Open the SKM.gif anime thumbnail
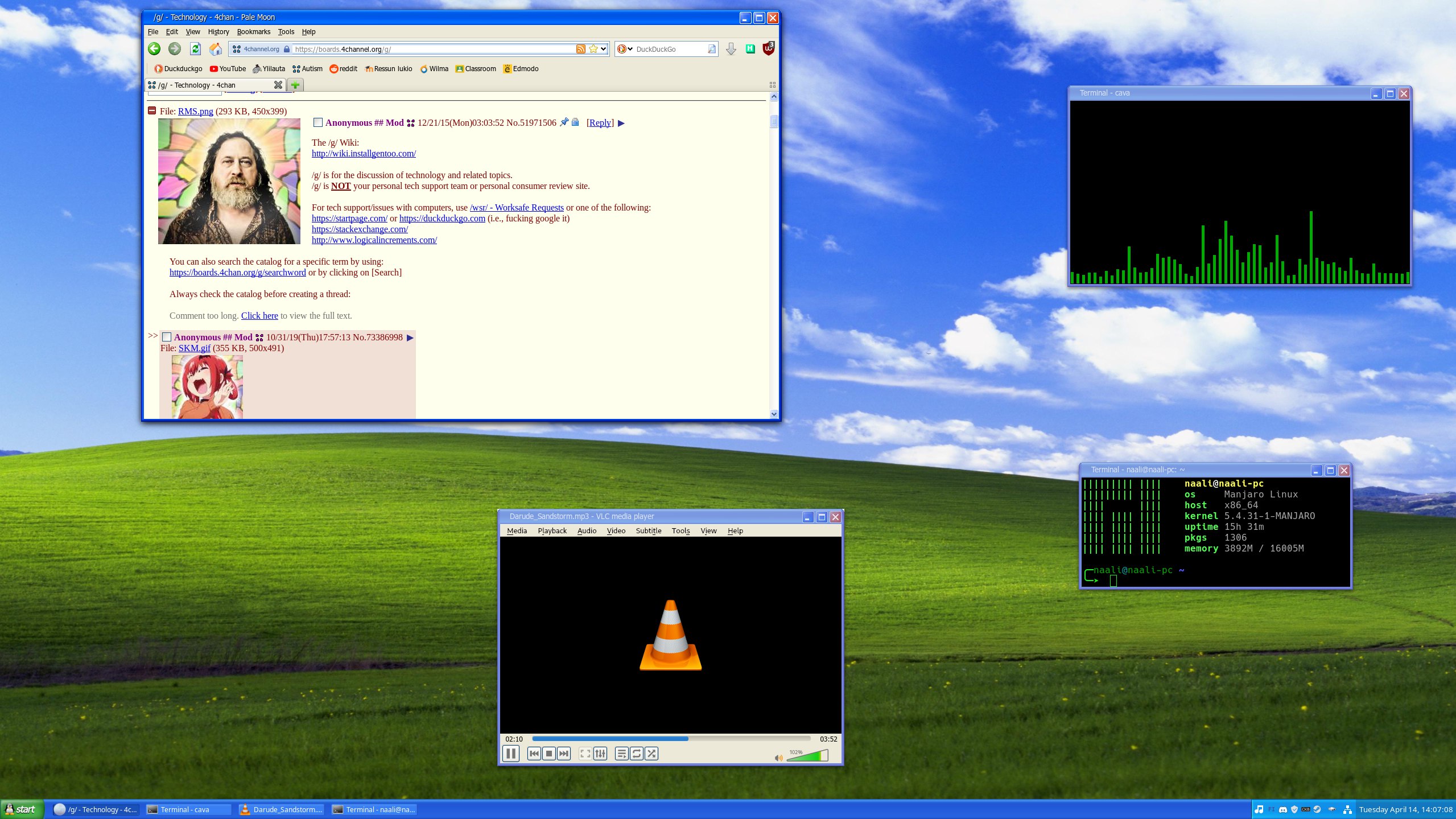 207,387
